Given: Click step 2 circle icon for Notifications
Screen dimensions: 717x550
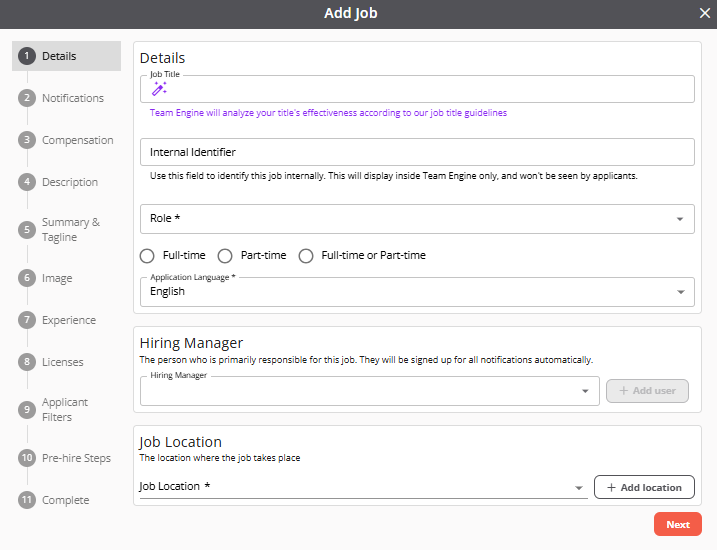Looking at the screenshot, I should pos(27,98).
